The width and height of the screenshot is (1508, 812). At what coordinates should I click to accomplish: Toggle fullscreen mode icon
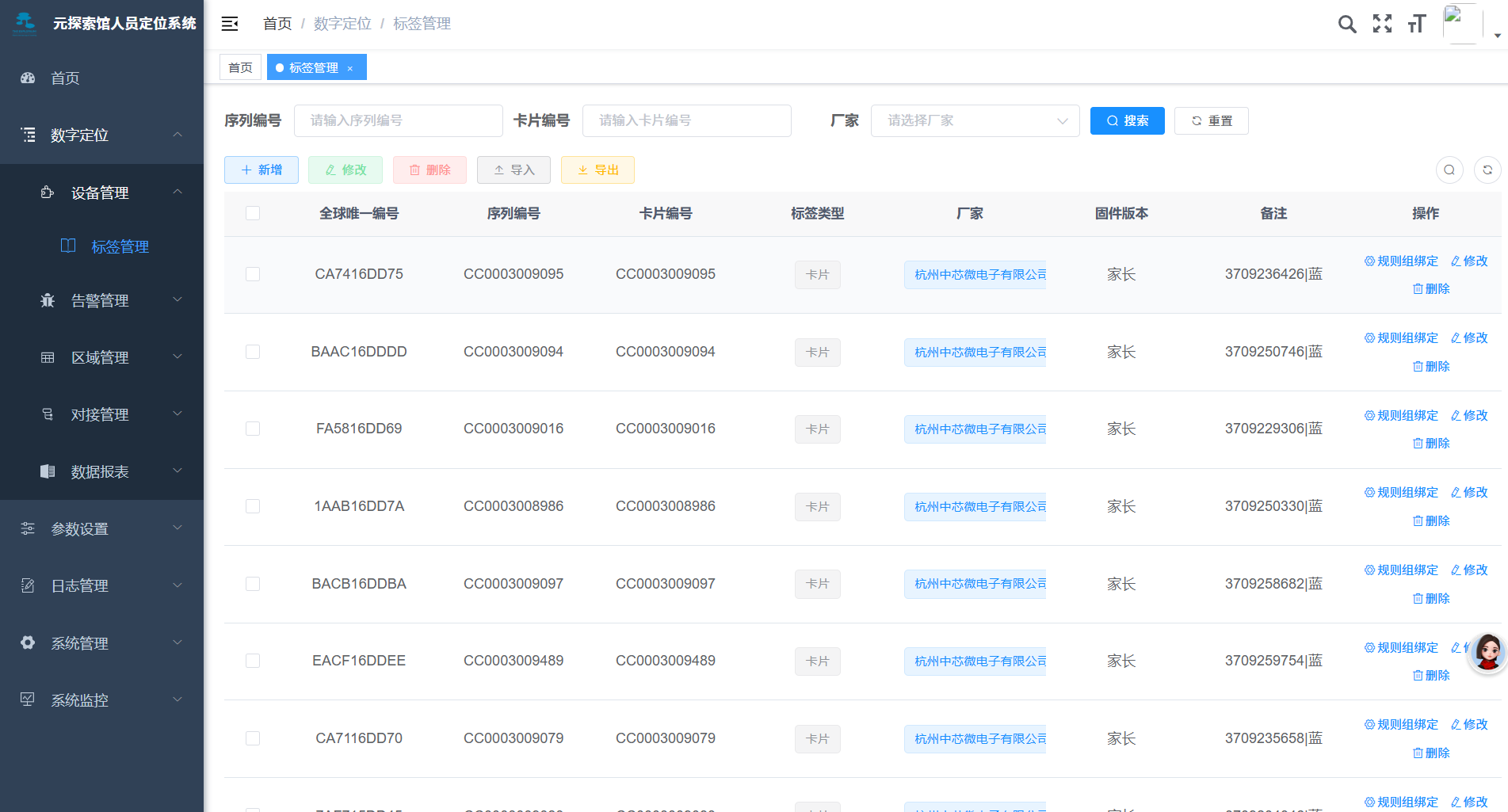point(1382,24)
